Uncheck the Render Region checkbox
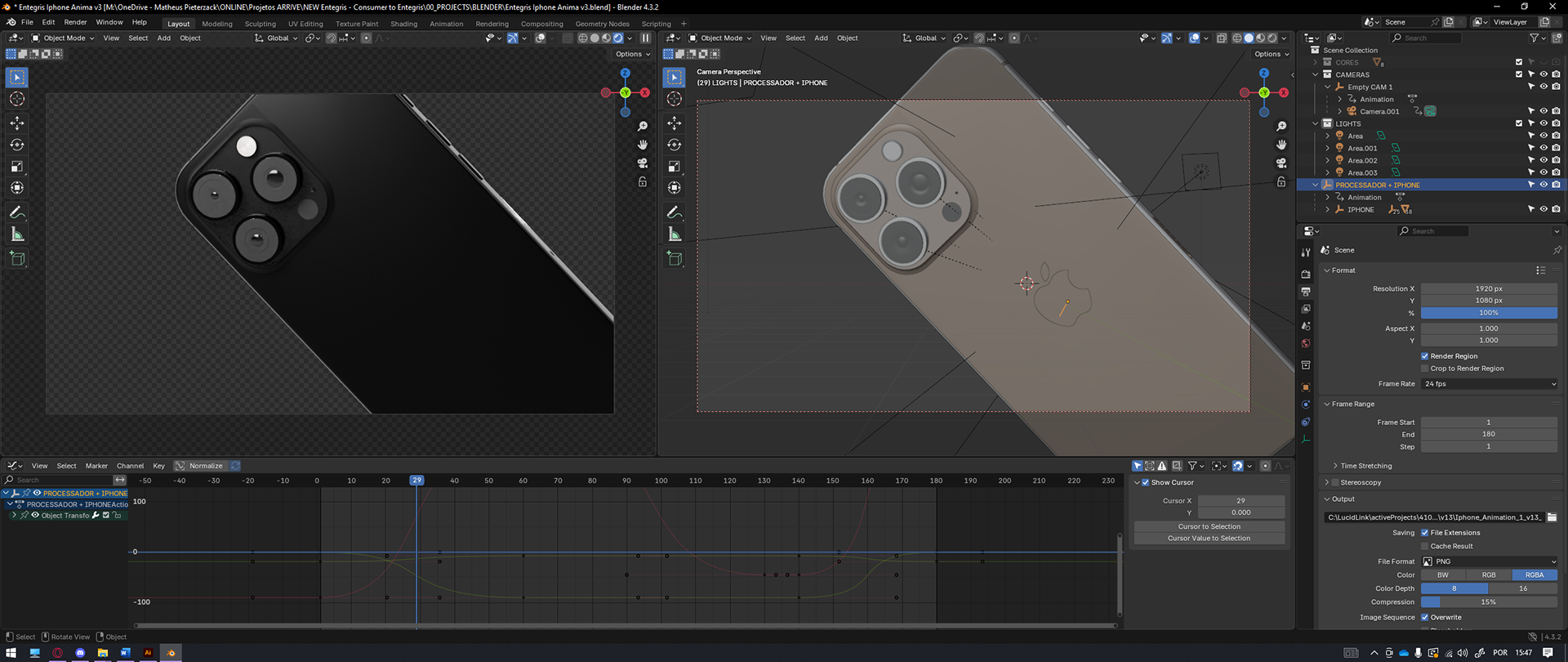 point(1425,356)
